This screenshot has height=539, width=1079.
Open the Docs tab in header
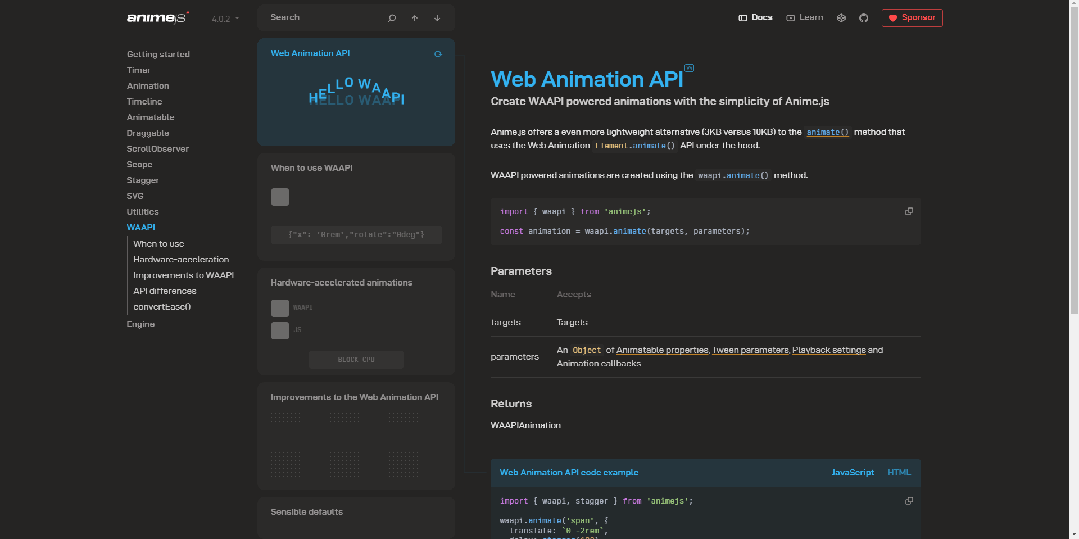tap(756, 18)
